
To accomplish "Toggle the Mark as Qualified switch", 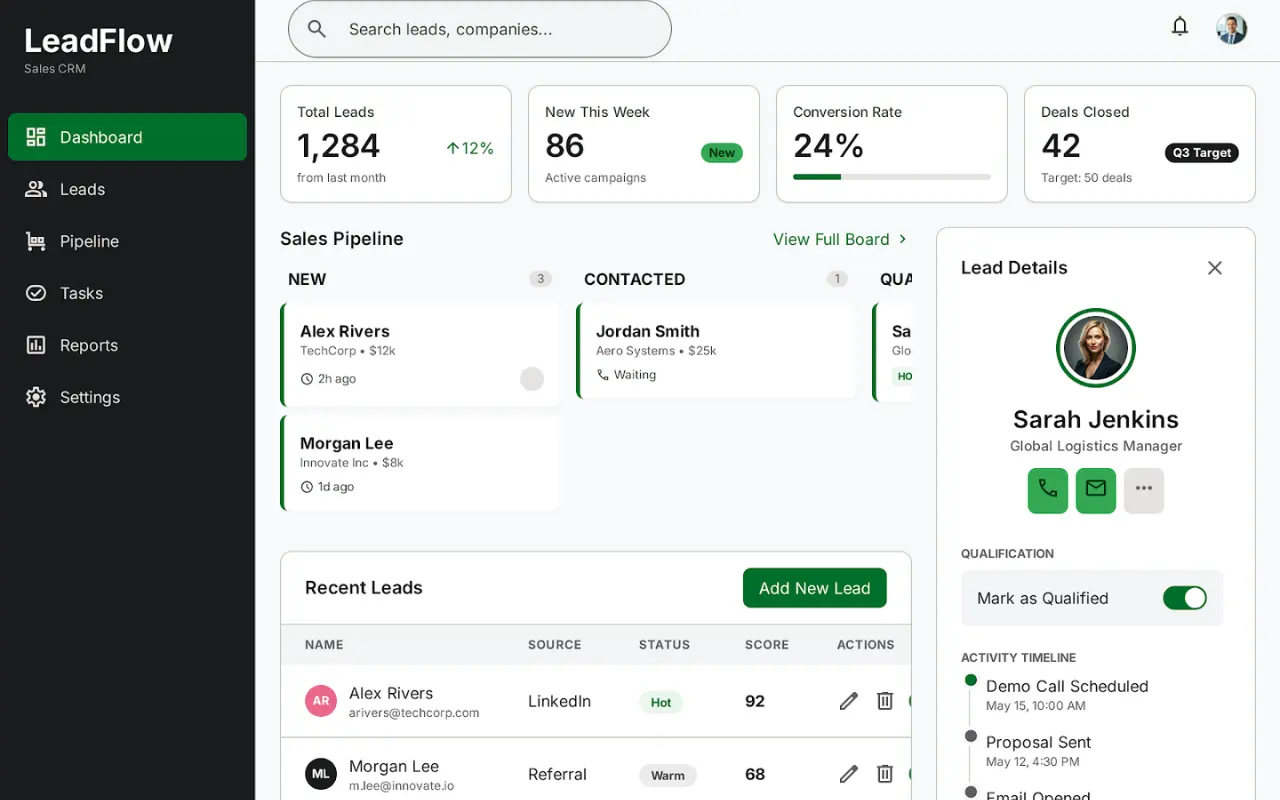I will click(1185, 598).
